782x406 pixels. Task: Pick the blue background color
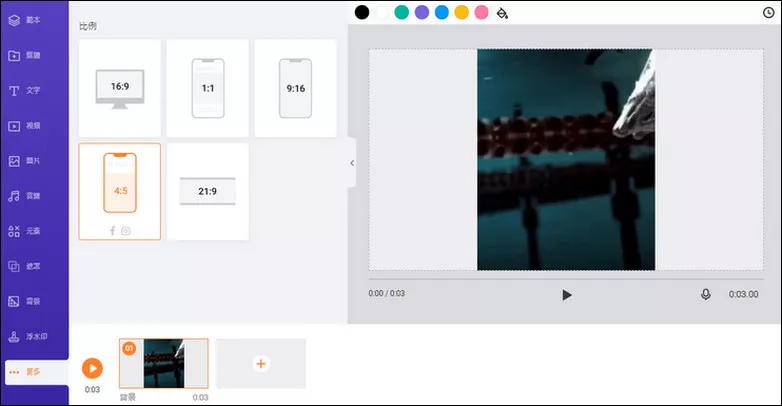tap(442, 12)
